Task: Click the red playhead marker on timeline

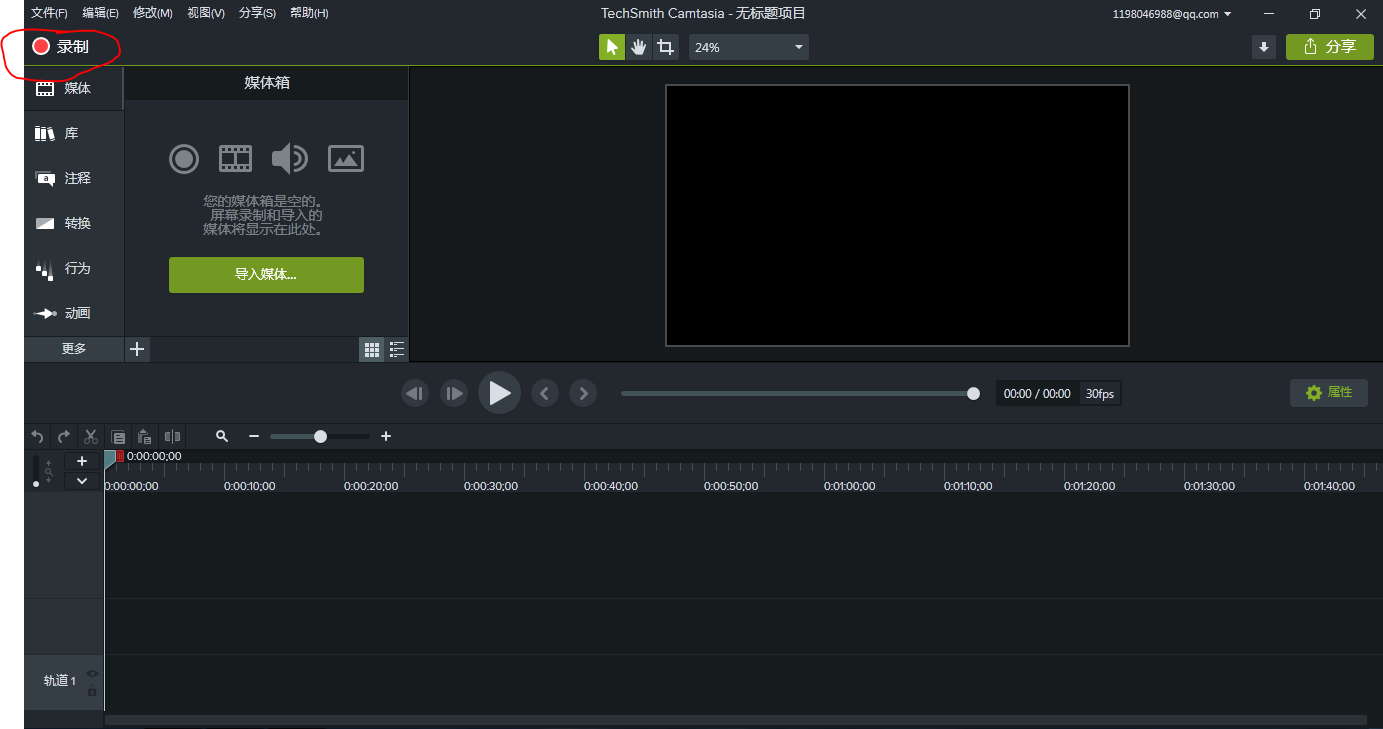Action: (120, 456)
